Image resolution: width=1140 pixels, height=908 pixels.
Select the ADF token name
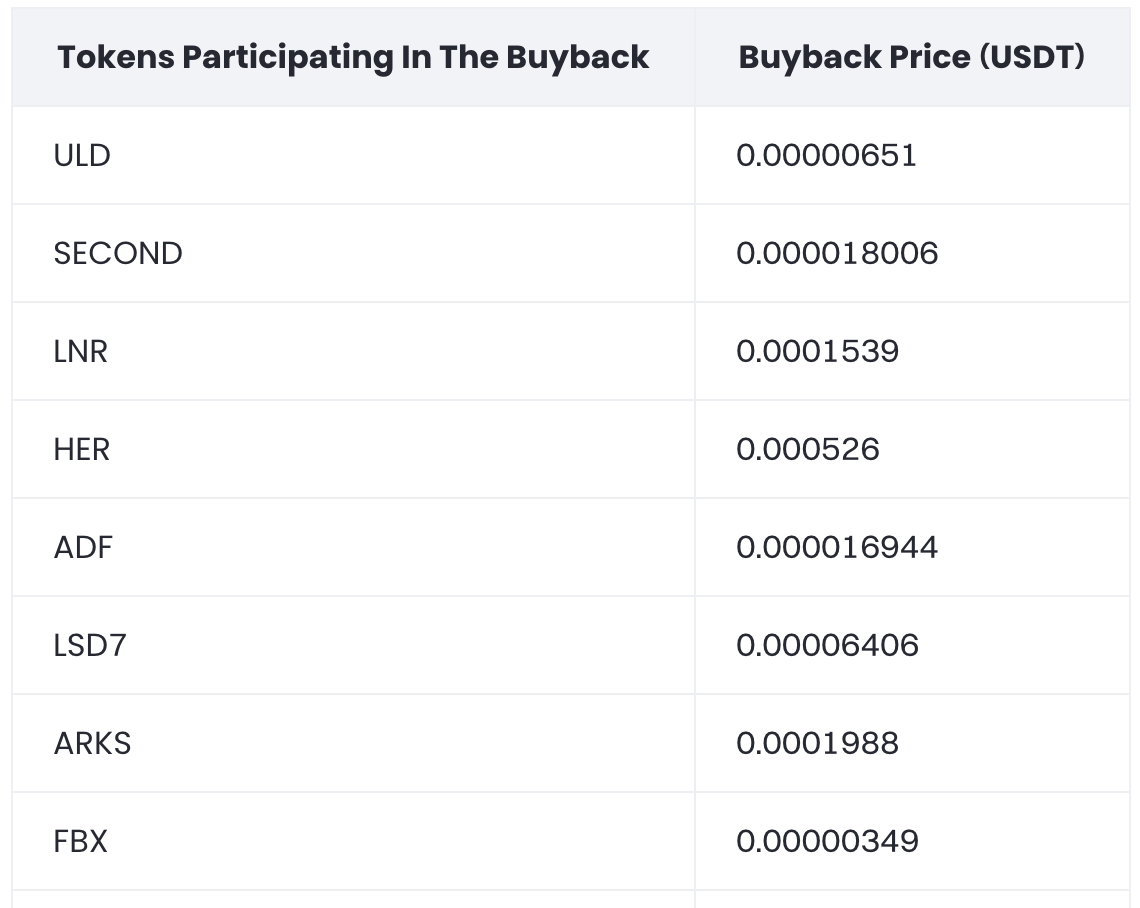84,548
